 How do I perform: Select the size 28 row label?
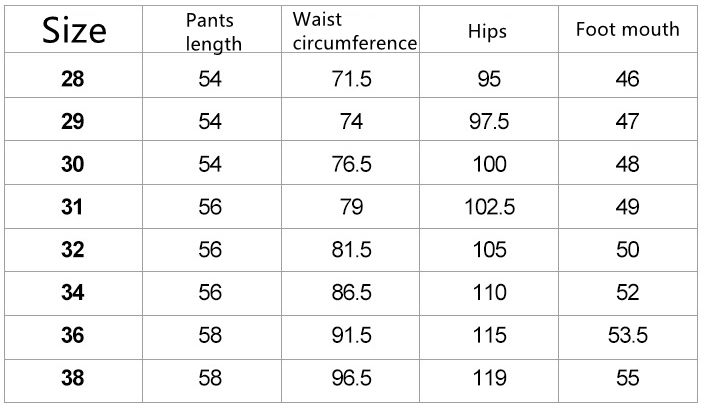[73, 79]
